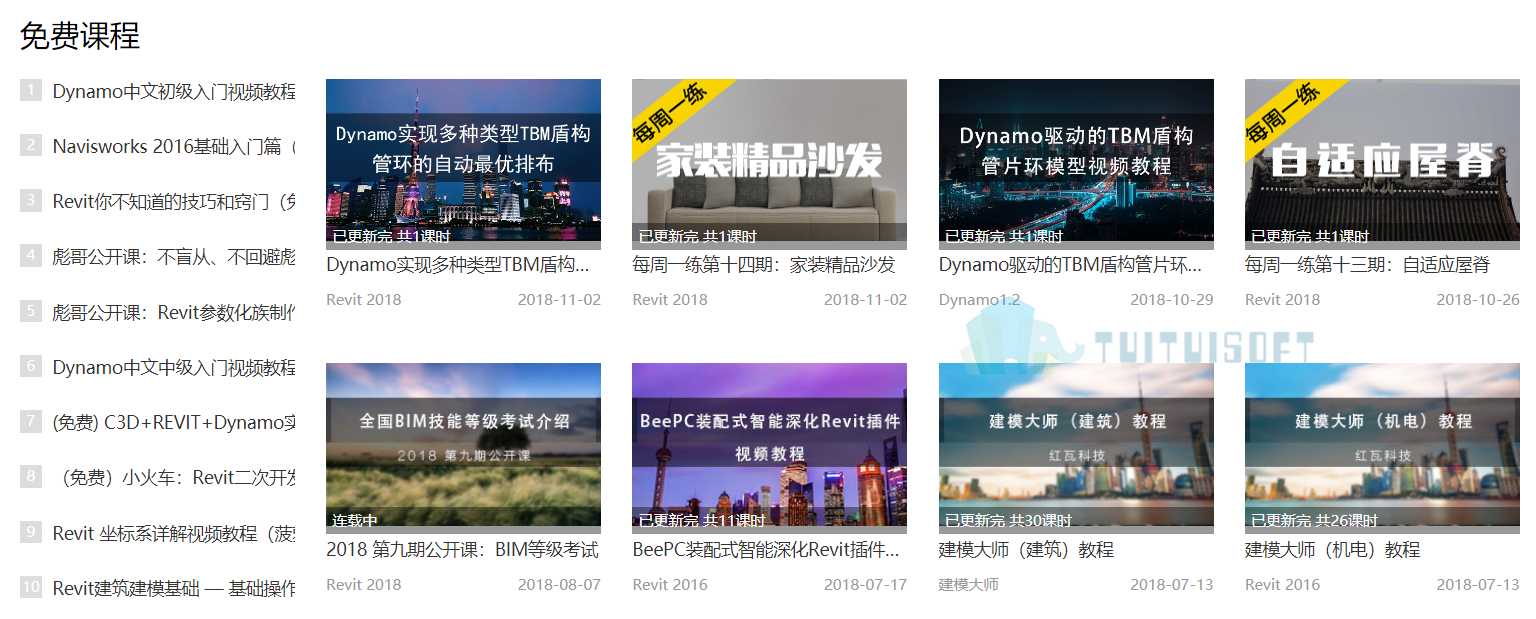Click date 2018-07-17
The height and width of the screenshot is (619, 1536).
[865, 584]
